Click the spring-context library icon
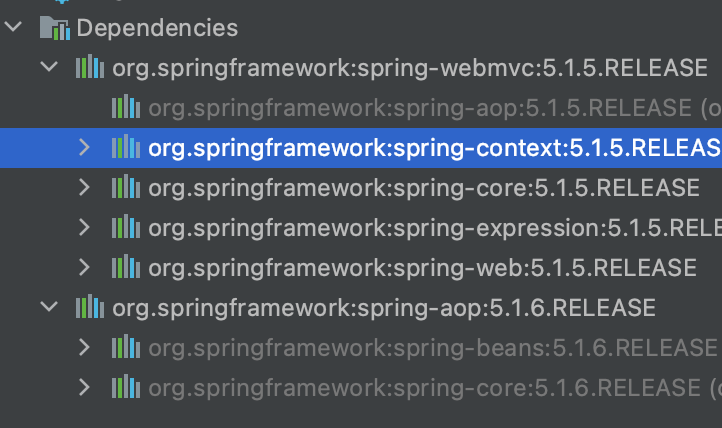 point(125,148)
